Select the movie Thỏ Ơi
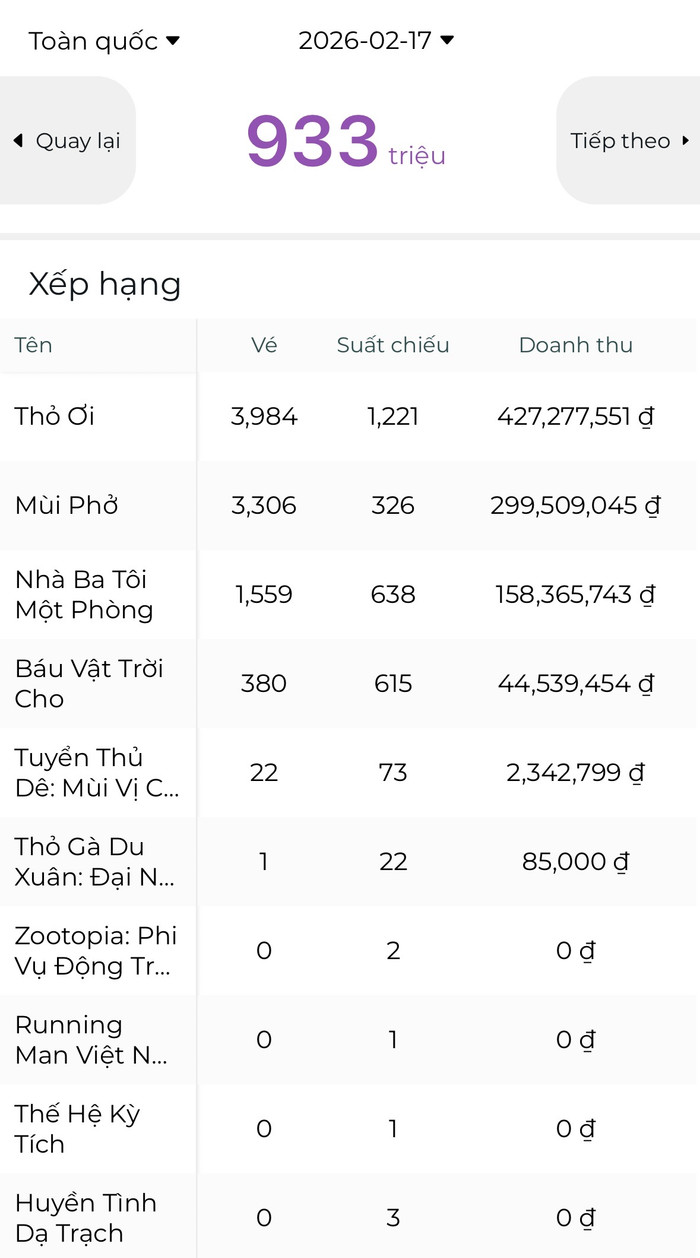Viewport: 700px width, 1258px height. (x=55, y=416)
